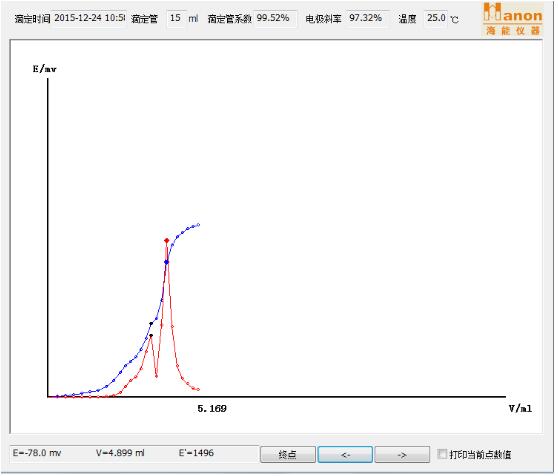Viewport: 558px width, 476px height.
Task: Click the E=-78.0 mv readout
Action: point(37,453)
